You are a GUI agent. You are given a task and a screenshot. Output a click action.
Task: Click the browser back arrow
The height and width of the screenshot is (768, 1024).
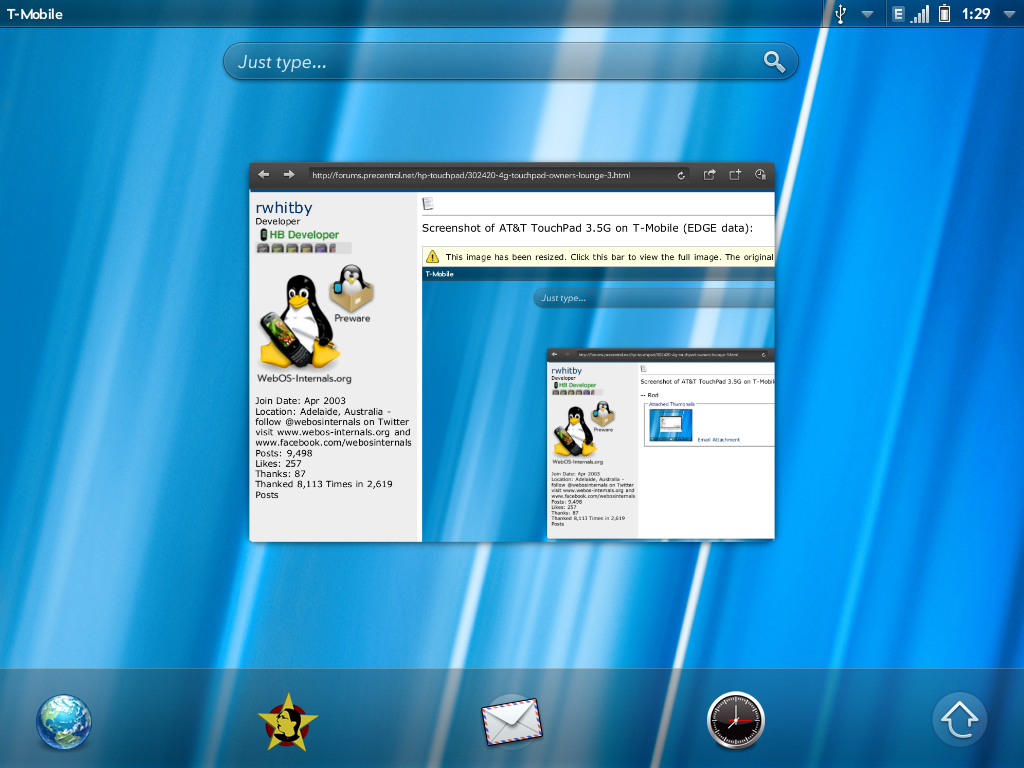264,174
